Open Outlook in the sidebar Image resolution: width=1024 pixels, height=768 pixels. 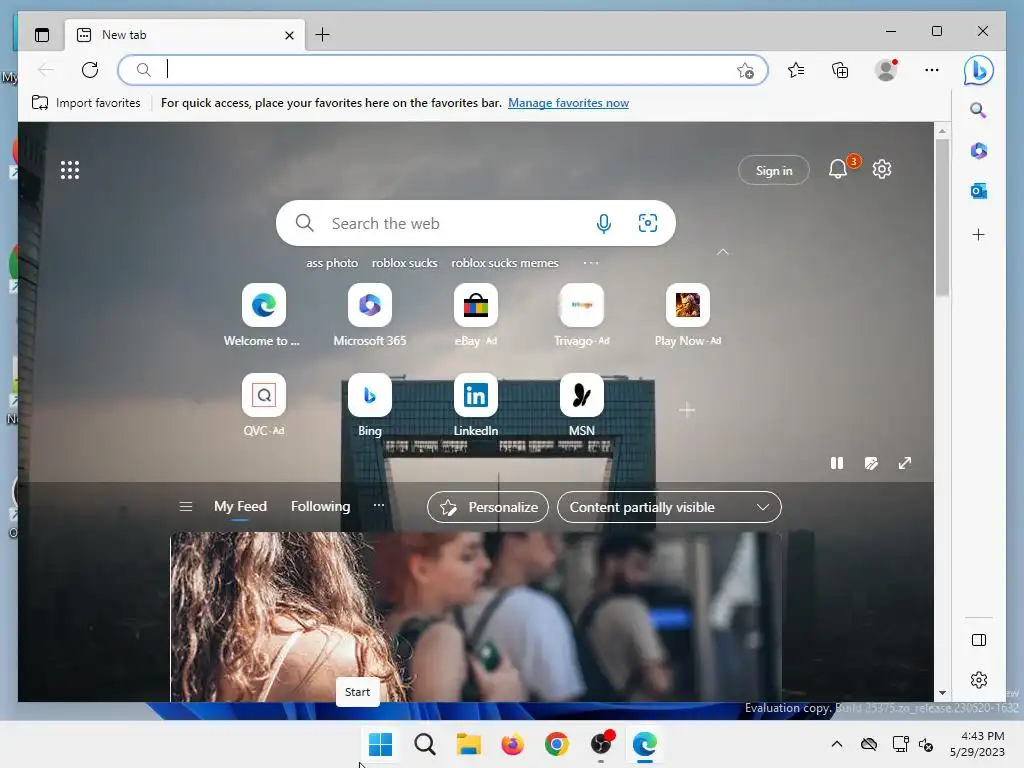[x=978, y=191]
